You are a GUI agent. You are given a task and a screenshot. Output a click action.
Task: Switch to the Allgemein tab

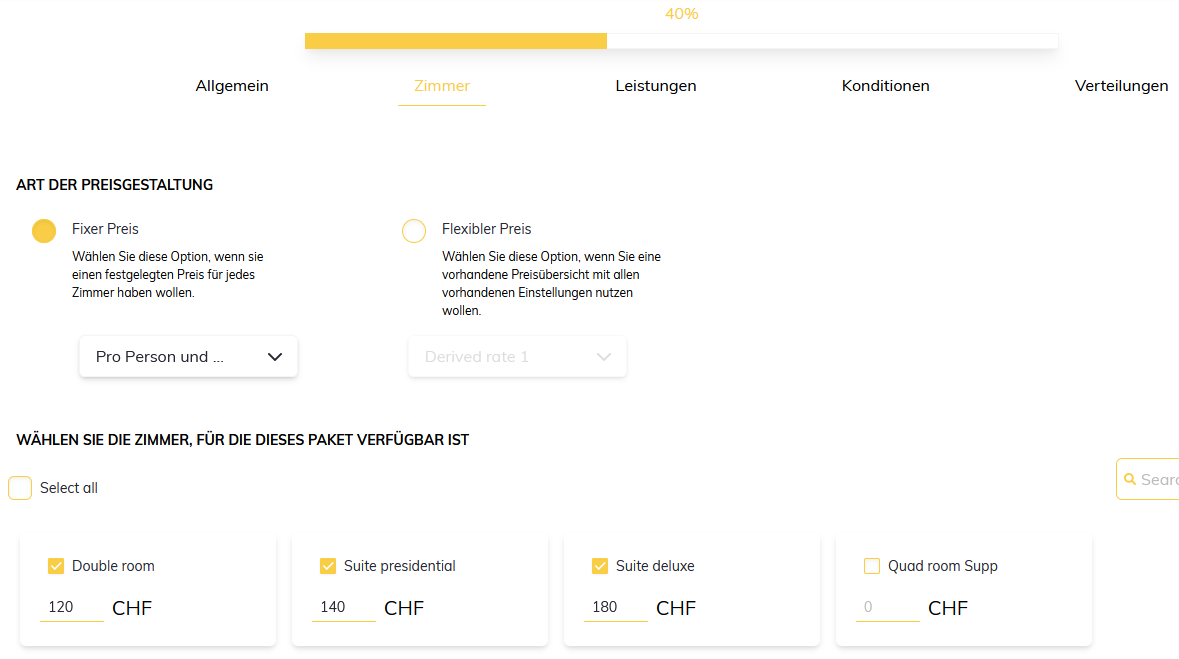coord(232,86)
